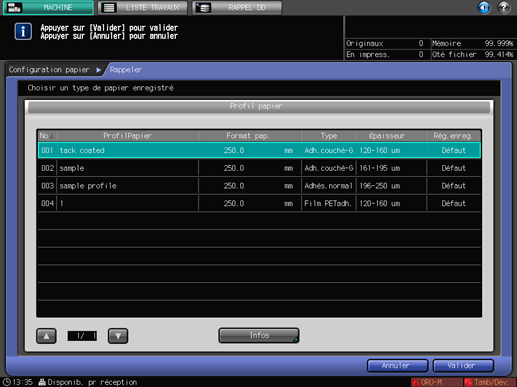Select profile row 004
This screenshot has width=517, height=387.
259,203
